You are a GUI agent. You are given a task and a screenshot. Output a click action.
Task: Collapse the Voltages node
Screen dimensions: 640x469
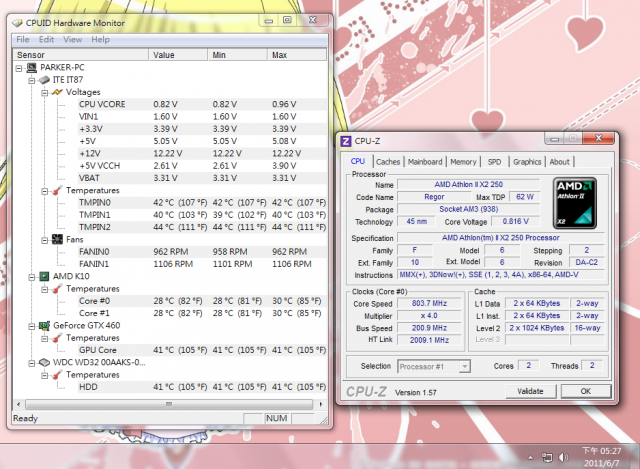point(44,93)
